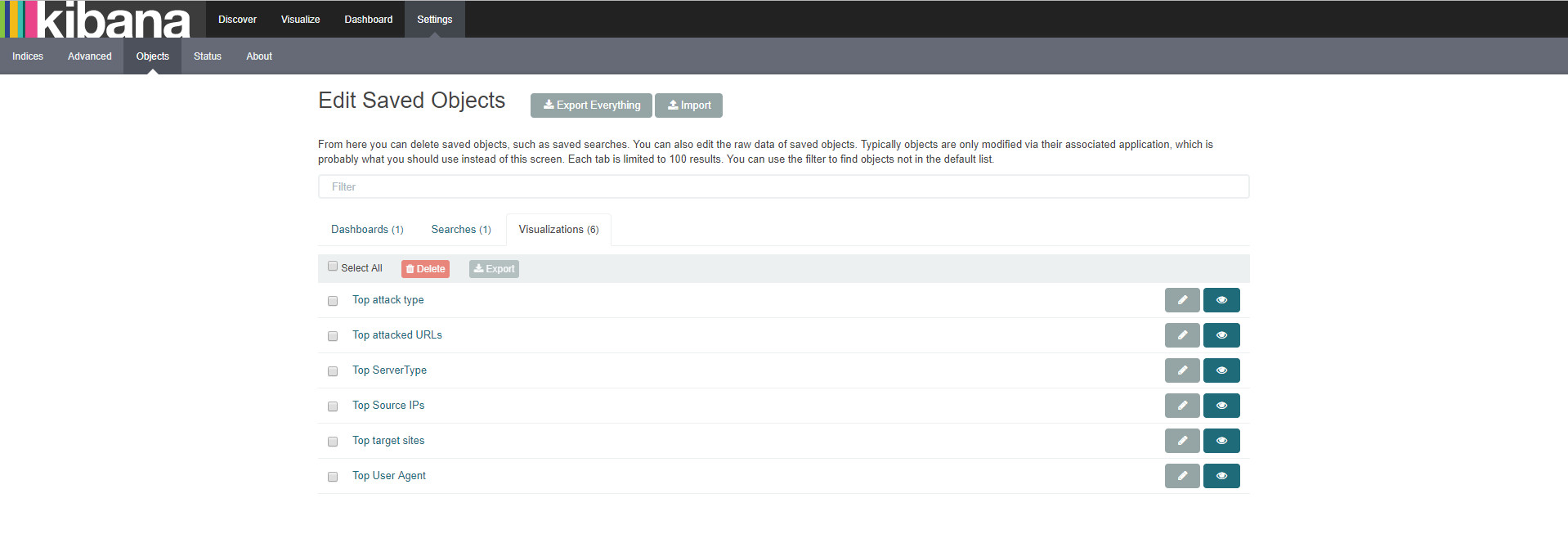View Top User Agent via eye icon
Screen dimensions: 1568x534
(1221, 476)
